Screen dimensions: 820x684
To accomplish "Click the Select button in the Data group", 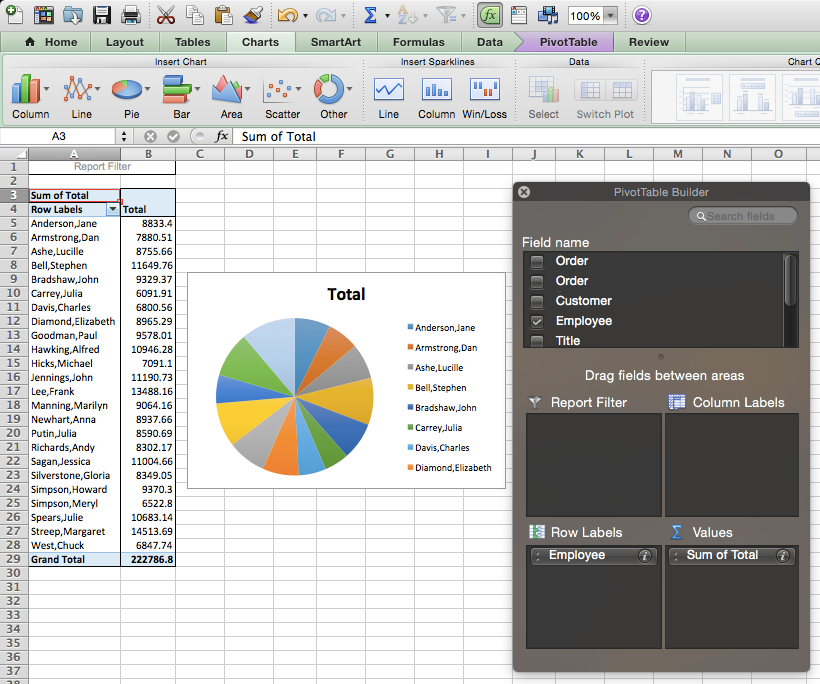I will click(543, 90).
